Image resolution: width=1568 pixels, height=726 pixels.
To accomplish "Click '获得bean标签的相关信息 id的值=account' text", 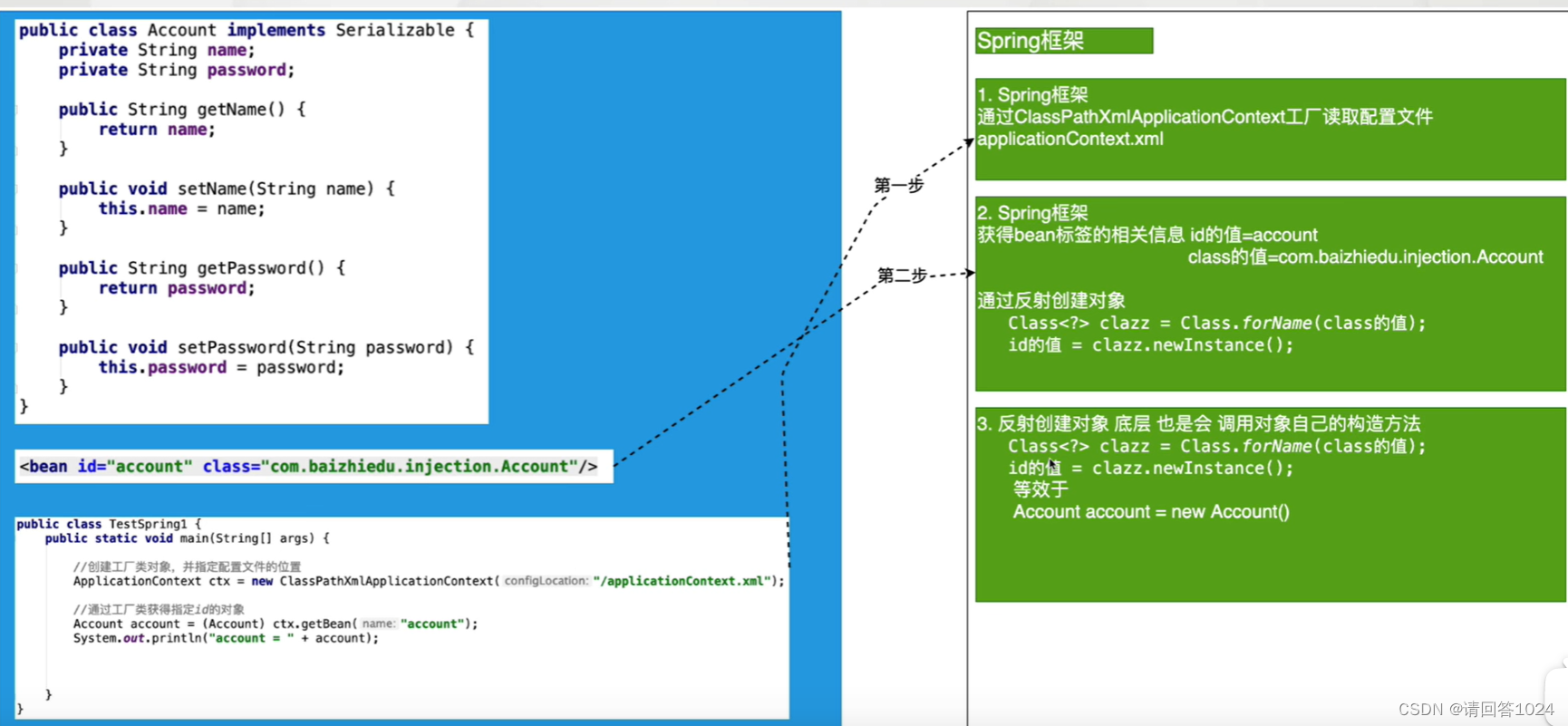I will click(x=1147, y=235).
